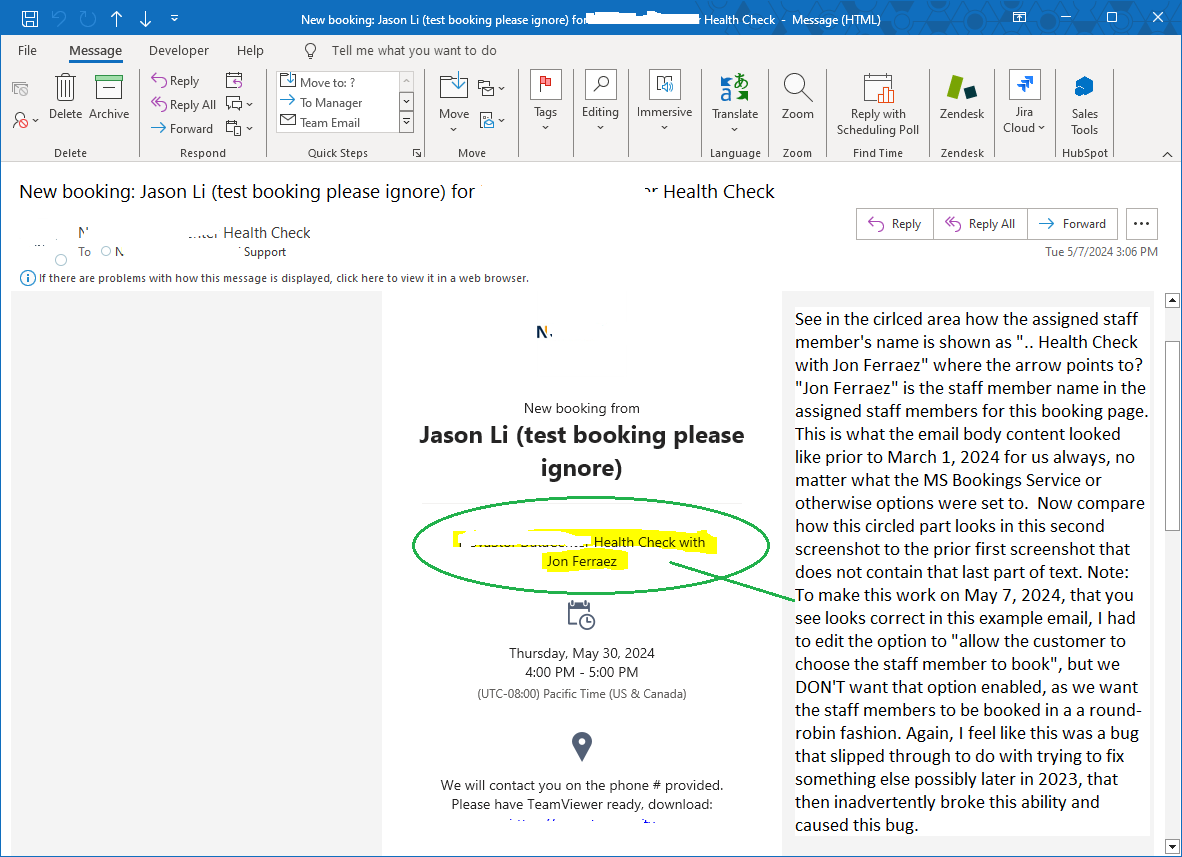Open the Tags flag menu
Screen dimensions: 1182x857
(546, 101)
